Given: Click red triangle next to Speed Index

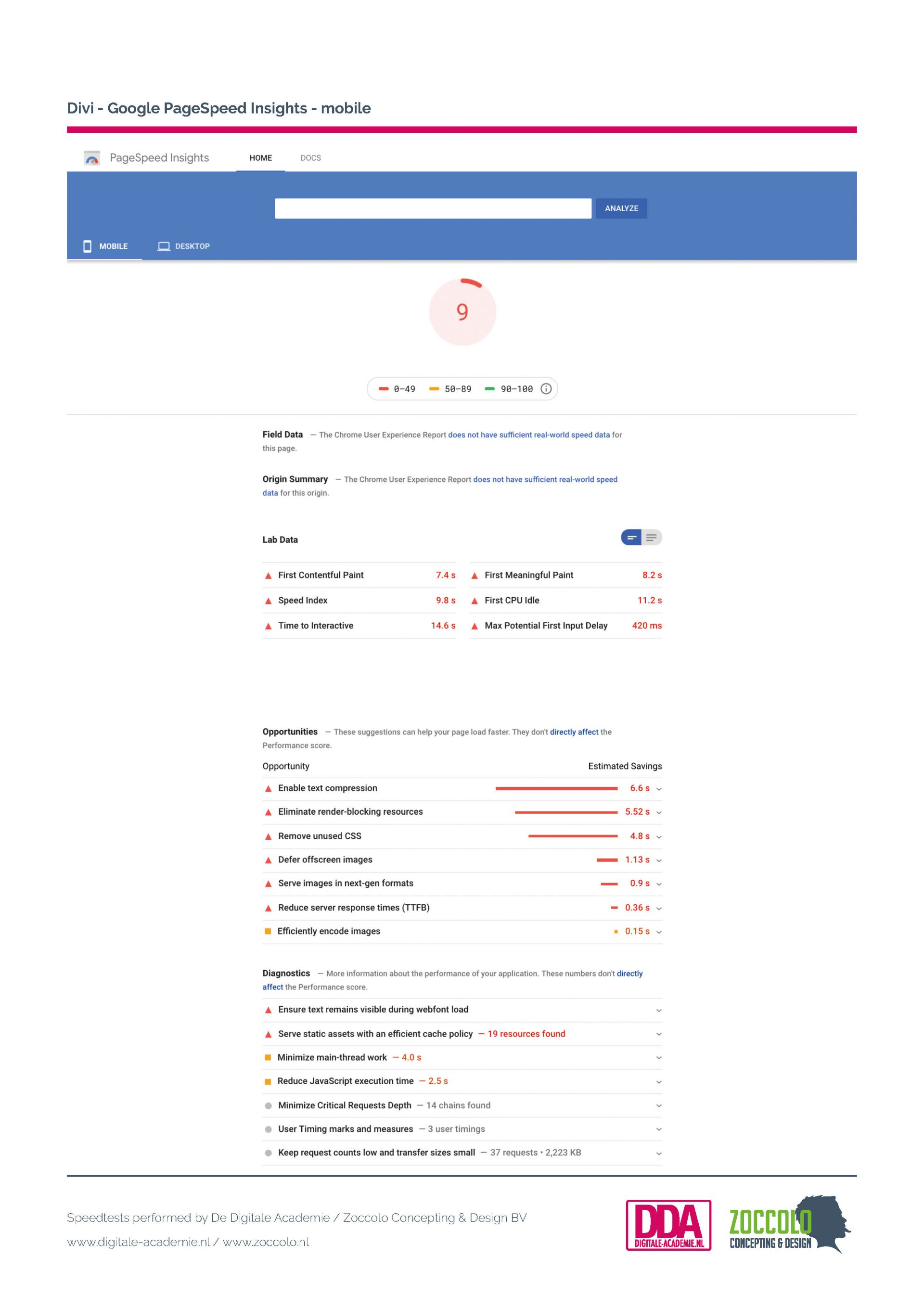Looking at the screenshot, I should tap(268, 601).
